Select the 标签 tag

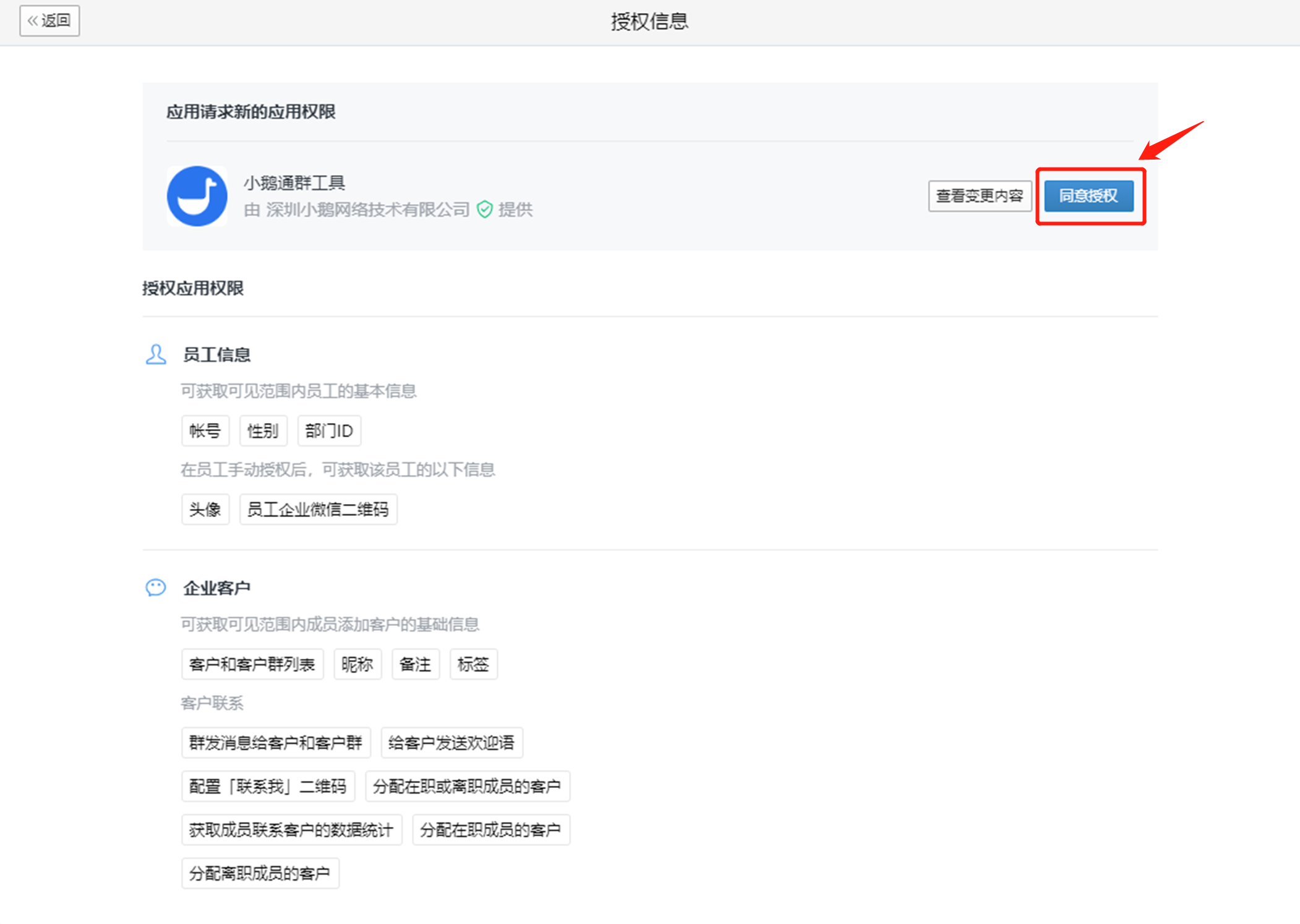pyautogui.click(x=473, y=664)
